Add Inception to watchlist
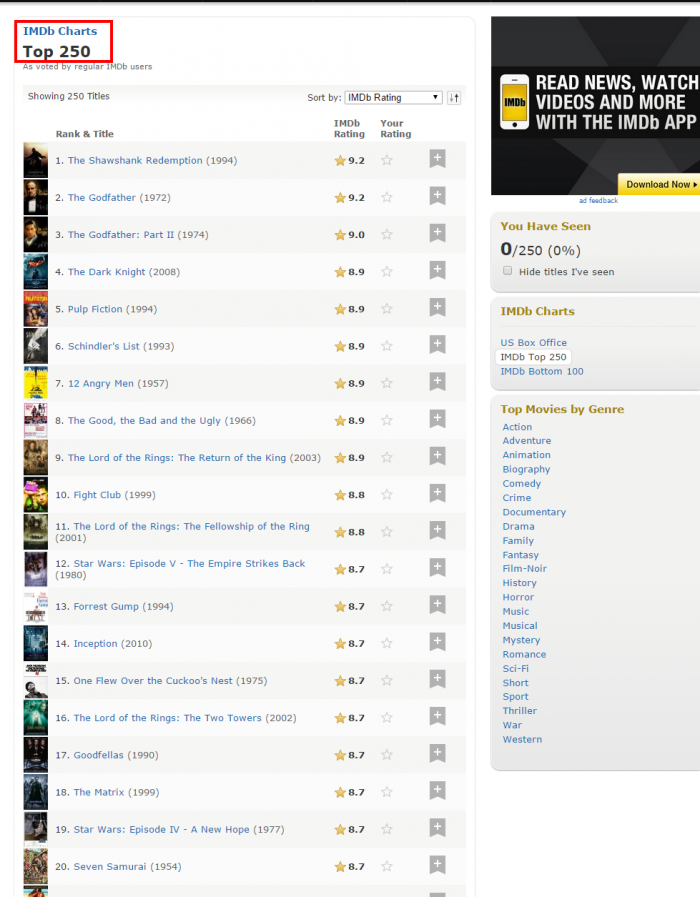This screenshot has width=700, height=897. tap(438, 642)
